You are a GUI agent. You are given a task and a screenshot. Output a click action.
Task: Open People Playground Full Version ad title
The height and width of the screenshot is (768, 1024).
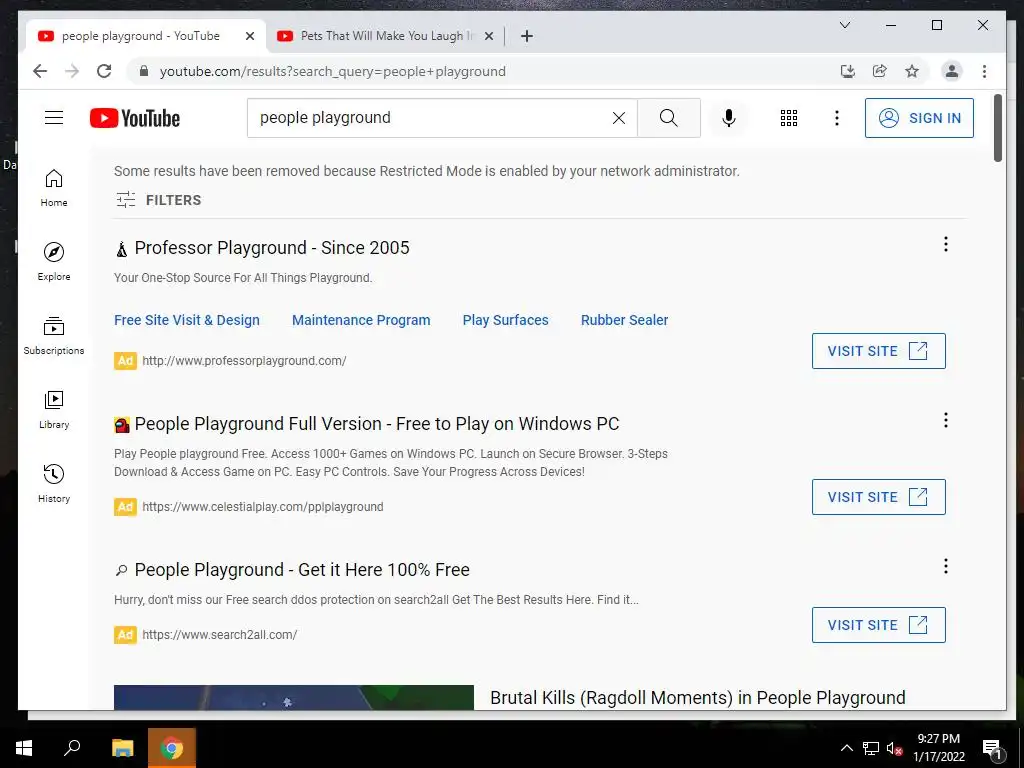[377, 424]
